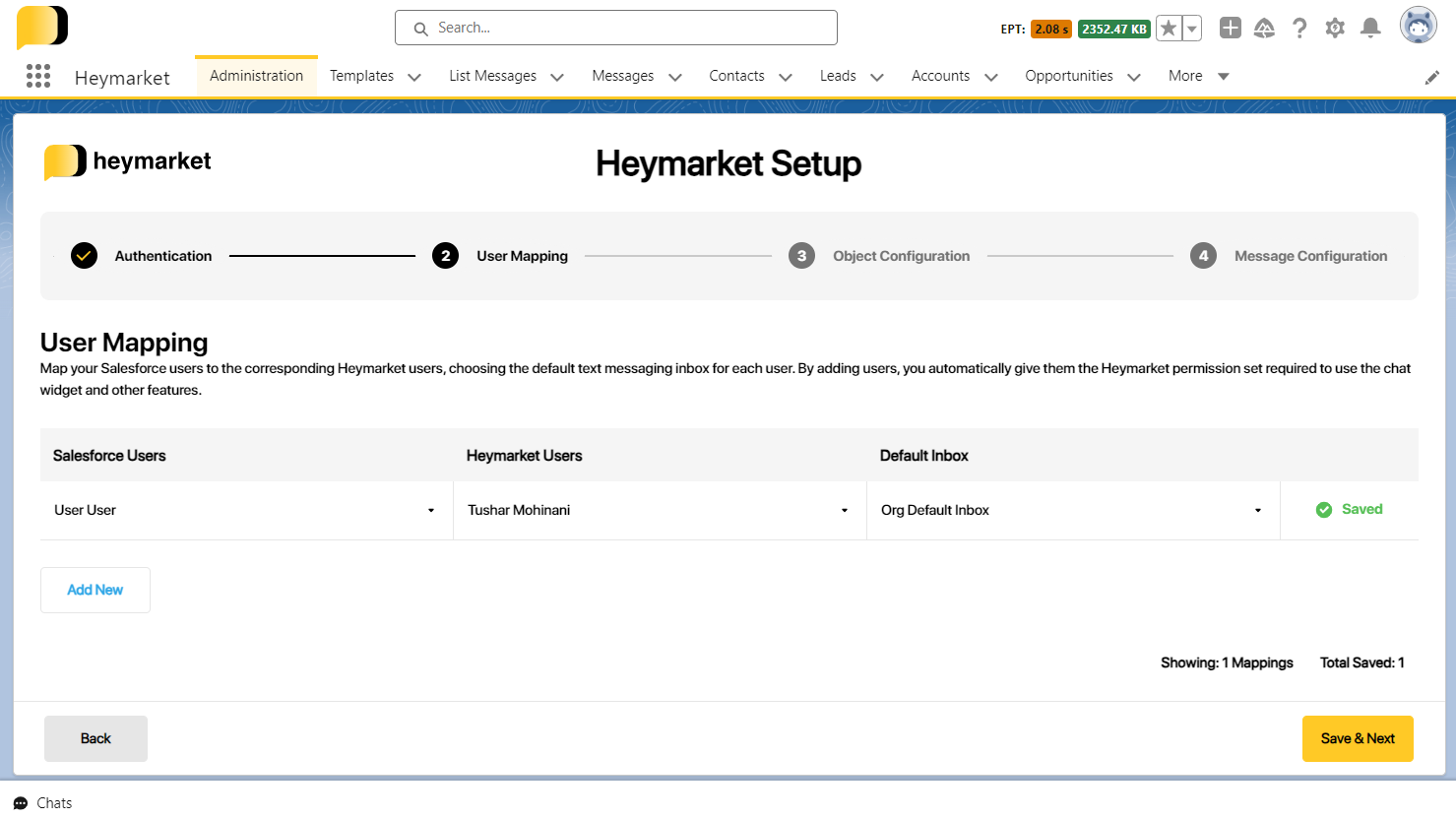This screenshot has height=819, width=1456.
Task: Click the Message Configuration step label
Action: coord(1311,256)
